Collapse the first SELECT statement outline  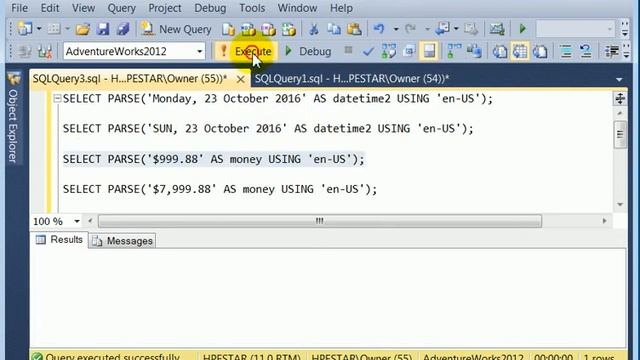click(57, 98)
